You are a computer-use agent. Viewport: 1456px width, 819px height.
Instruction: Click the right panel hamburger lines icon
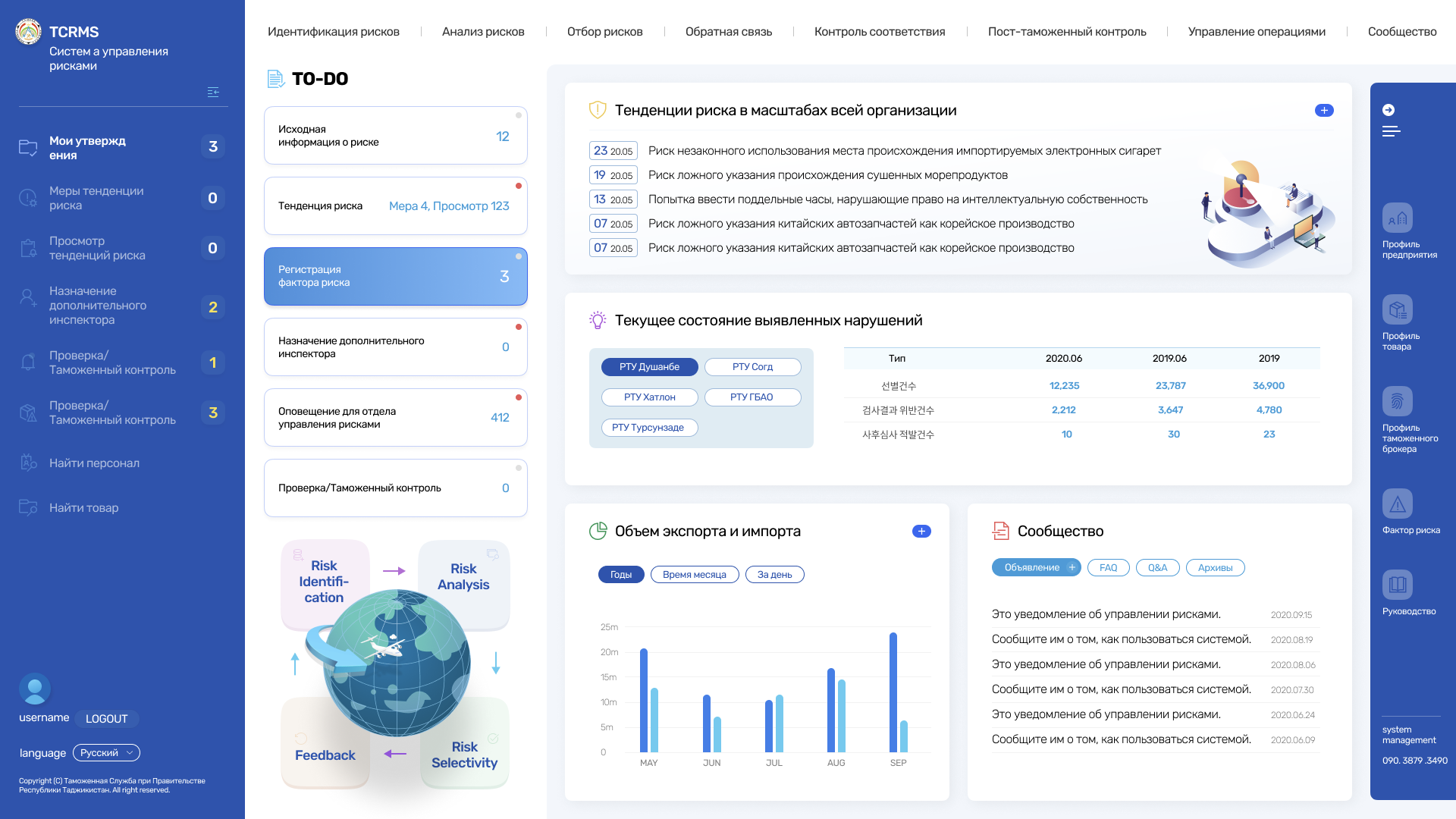(1391, 131)
